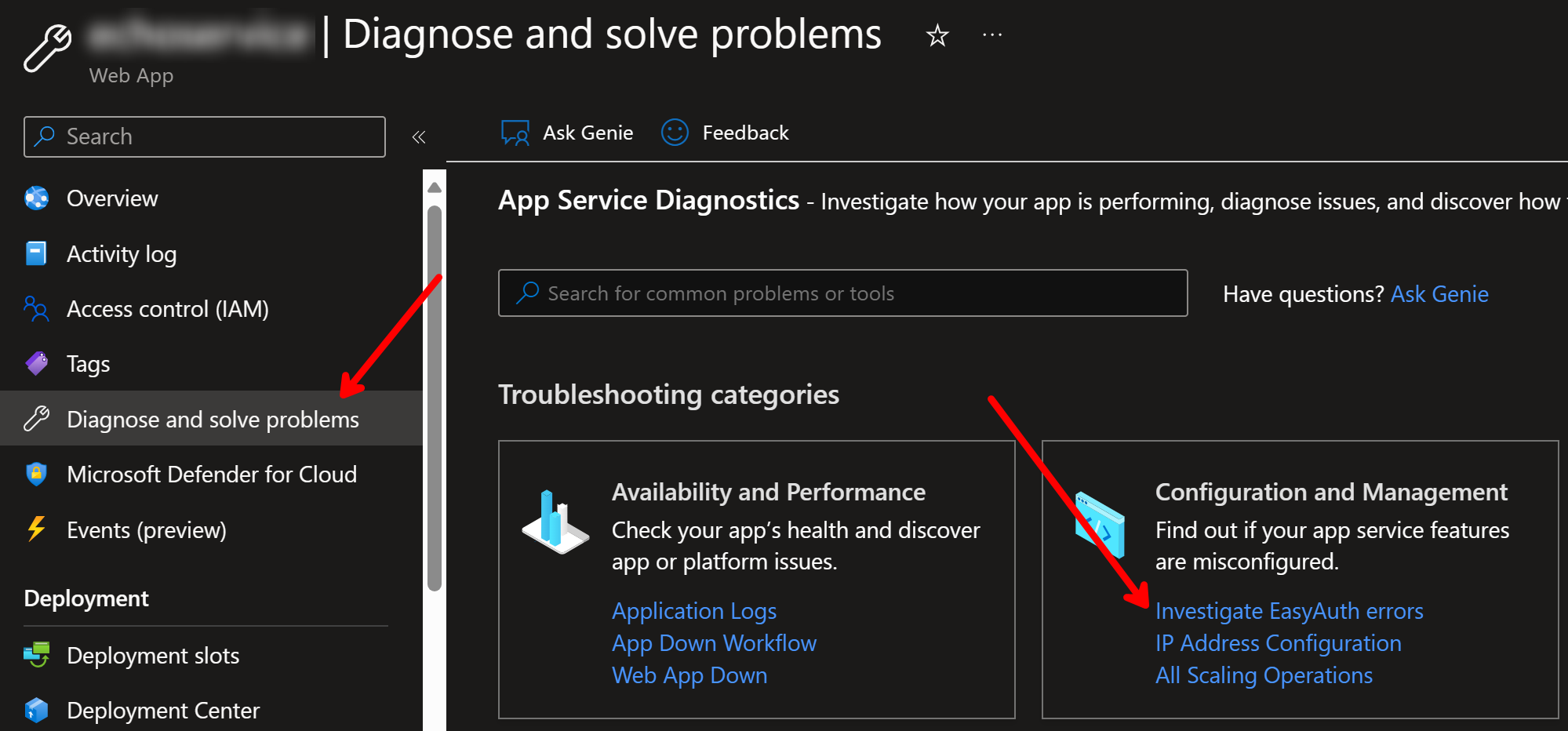The width and height of the screenshot is (1568, 731).
Task: Click the sidebar scroll up arrow
Action: point(435,187)
